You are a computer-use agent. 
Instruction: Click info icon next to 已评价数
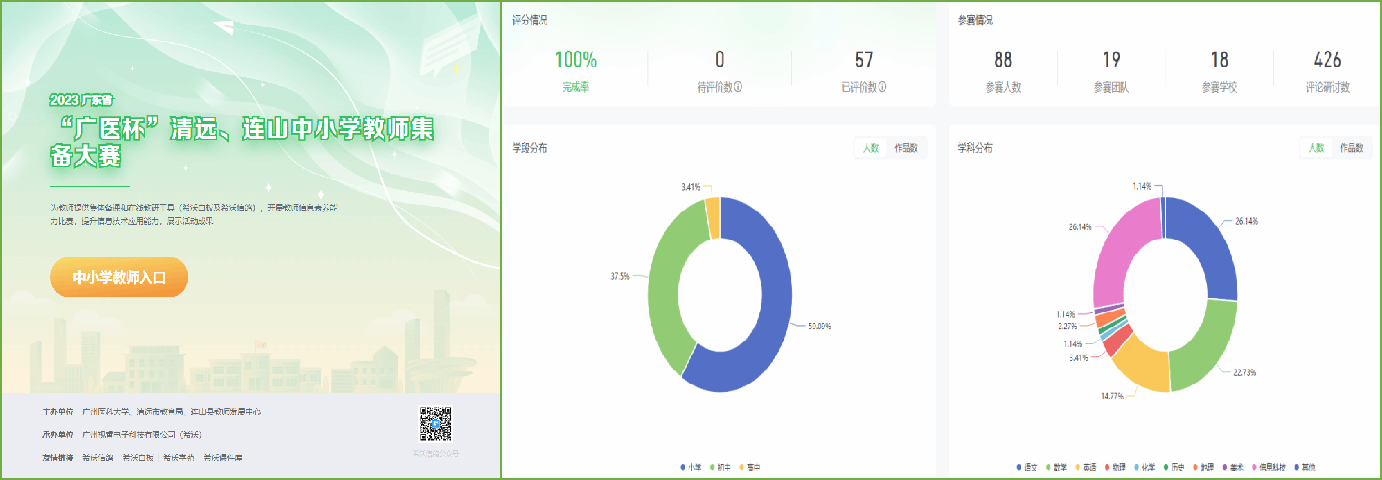tap(882, 87)
